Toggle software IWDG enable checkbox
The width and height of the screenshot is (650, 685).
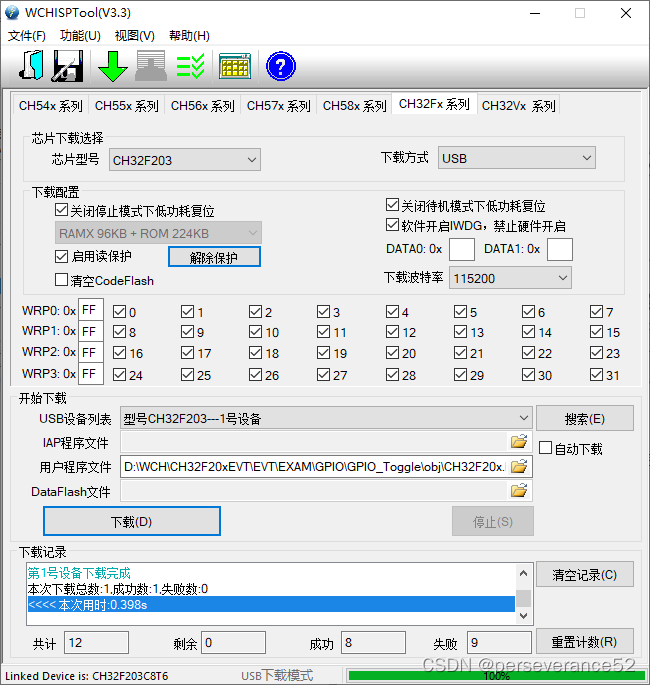click(392, 225)
